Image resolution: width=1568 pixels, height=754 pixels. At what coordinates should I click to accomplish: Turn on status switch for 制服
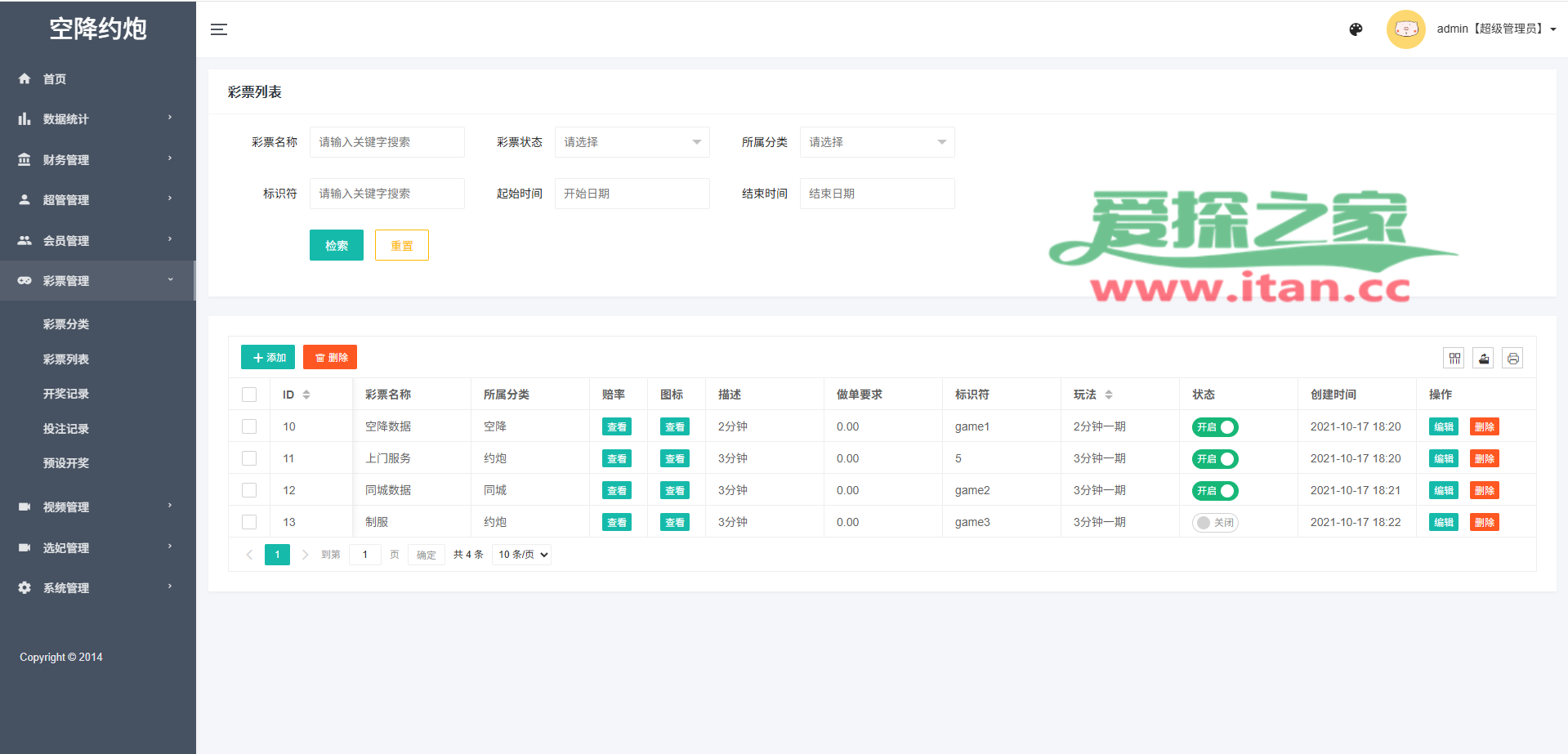(1215, 522)
